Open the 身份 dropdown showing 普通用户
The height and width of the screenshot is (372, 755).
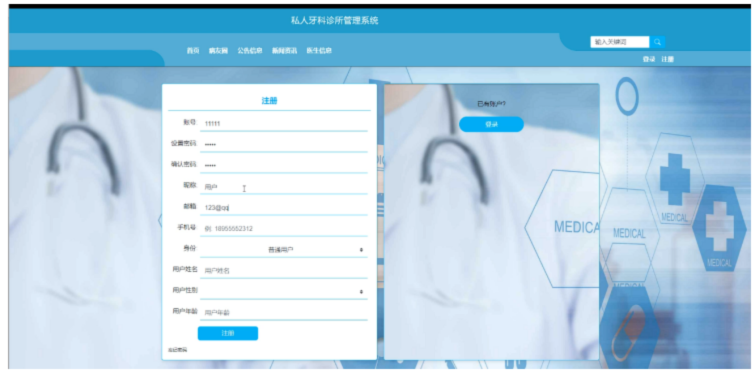click(284, 250)
